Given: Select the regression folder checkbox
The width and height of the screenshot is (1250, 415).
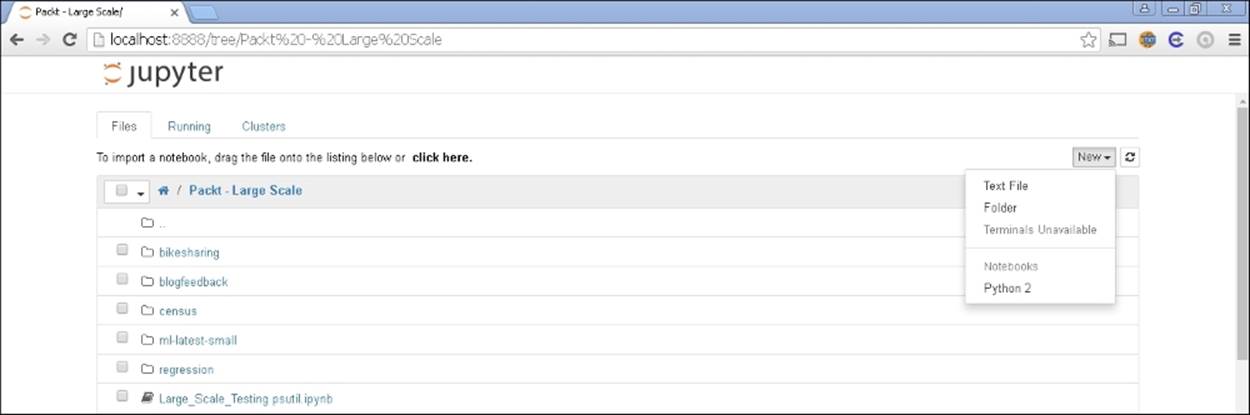Looking at the screenshot, I should 122,367.
